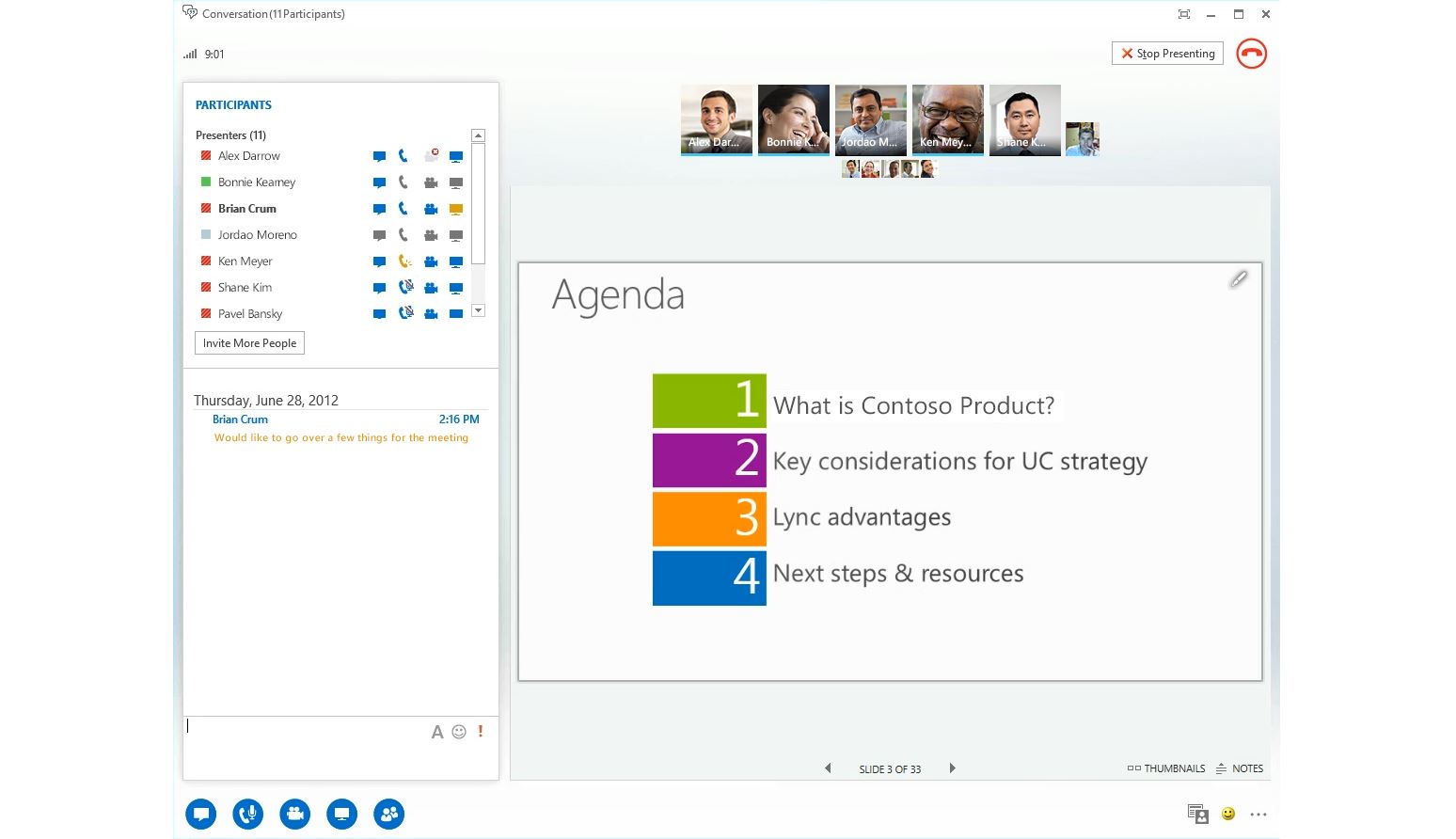1456x839 pixels.
Task: Open the IM button in the bottom bar
Action: click(x=201, y=815)
